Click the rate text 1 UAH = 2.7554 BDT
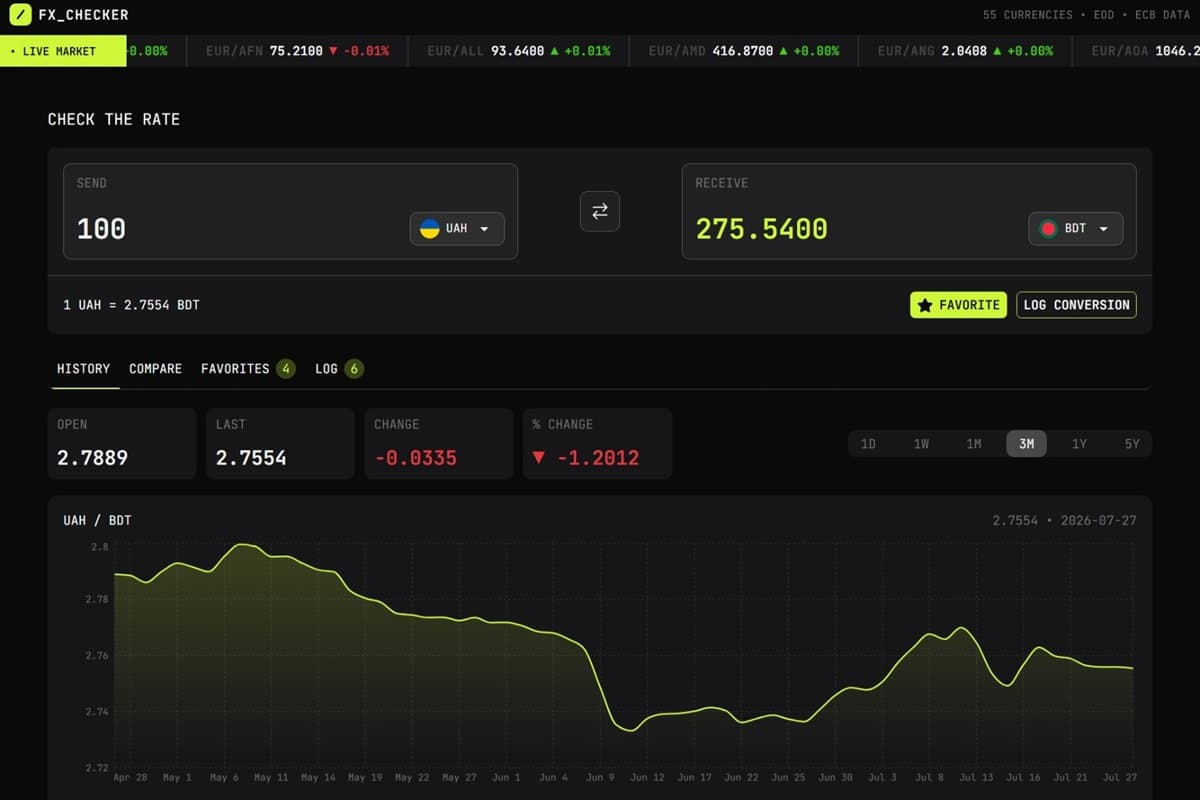The height and width of the screenshot is (800, 1200). coord(131,305)
